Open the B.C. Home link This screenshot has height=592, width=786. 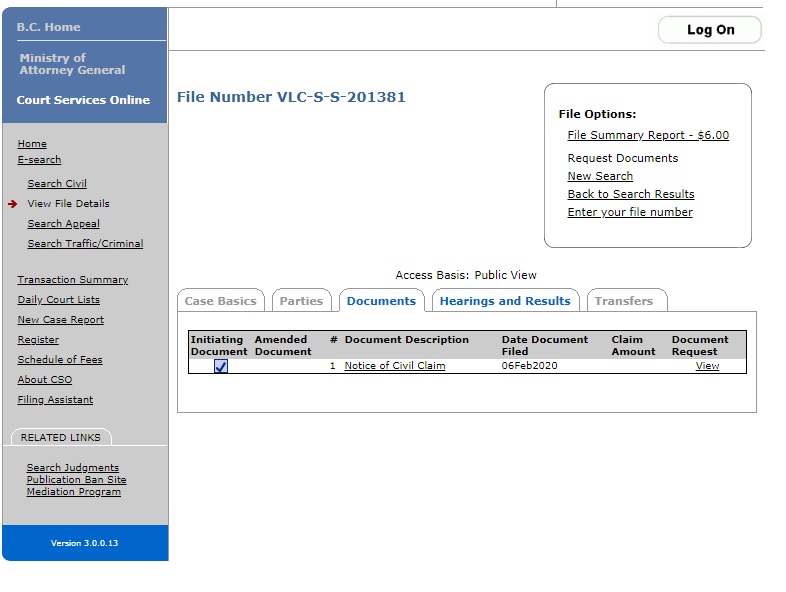(48, 27)
